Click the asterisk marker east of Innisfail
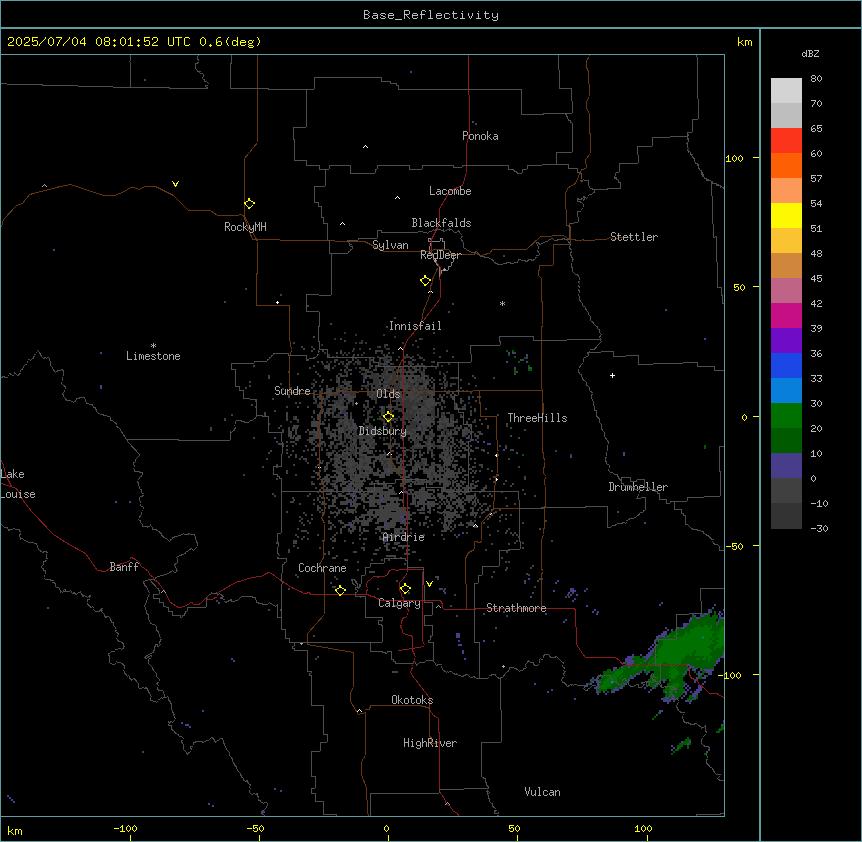Viewport: 862px width, 842px height. [x=502, y=303]
